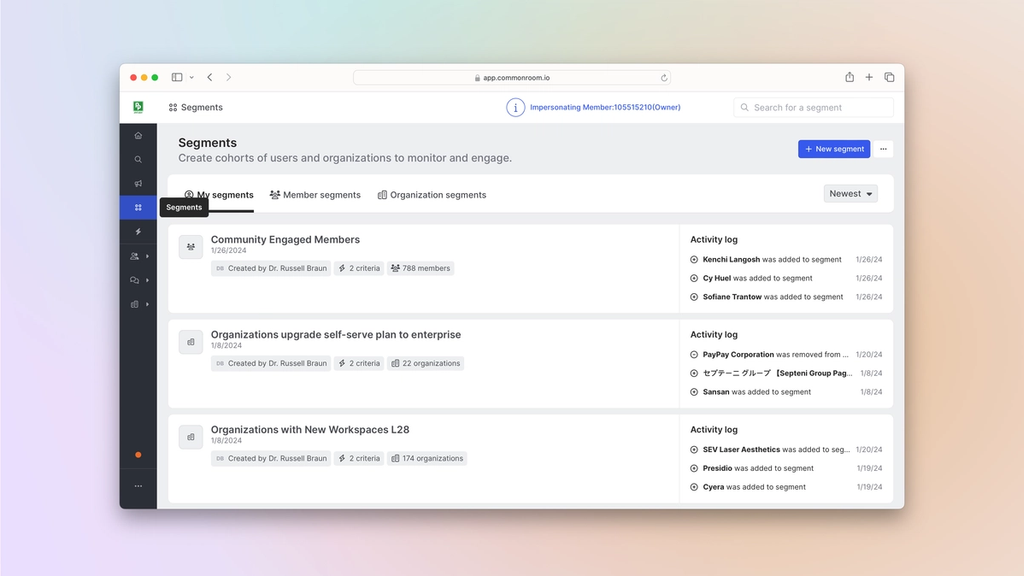Open the megaphone announcements sidebar icon
1024x576 pixels.
pyautogui.click(x=138, y=184)
